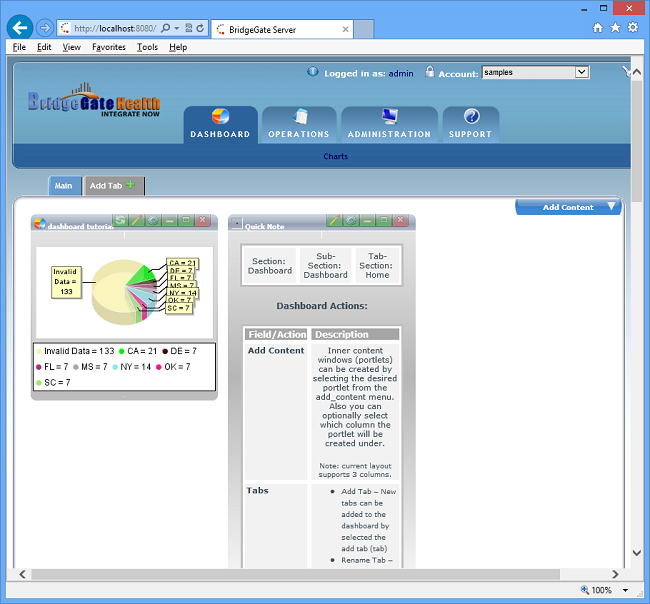Click the browser back arrow
This screenshot has height=604, width=650.
(19, 28)
